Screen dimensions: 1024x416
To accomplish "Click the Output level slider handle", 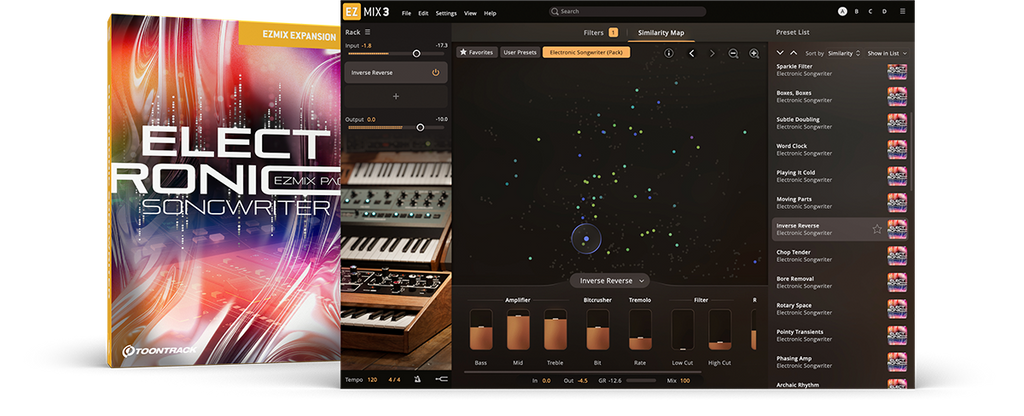I will pyautogui.click(x=420, y=127).
